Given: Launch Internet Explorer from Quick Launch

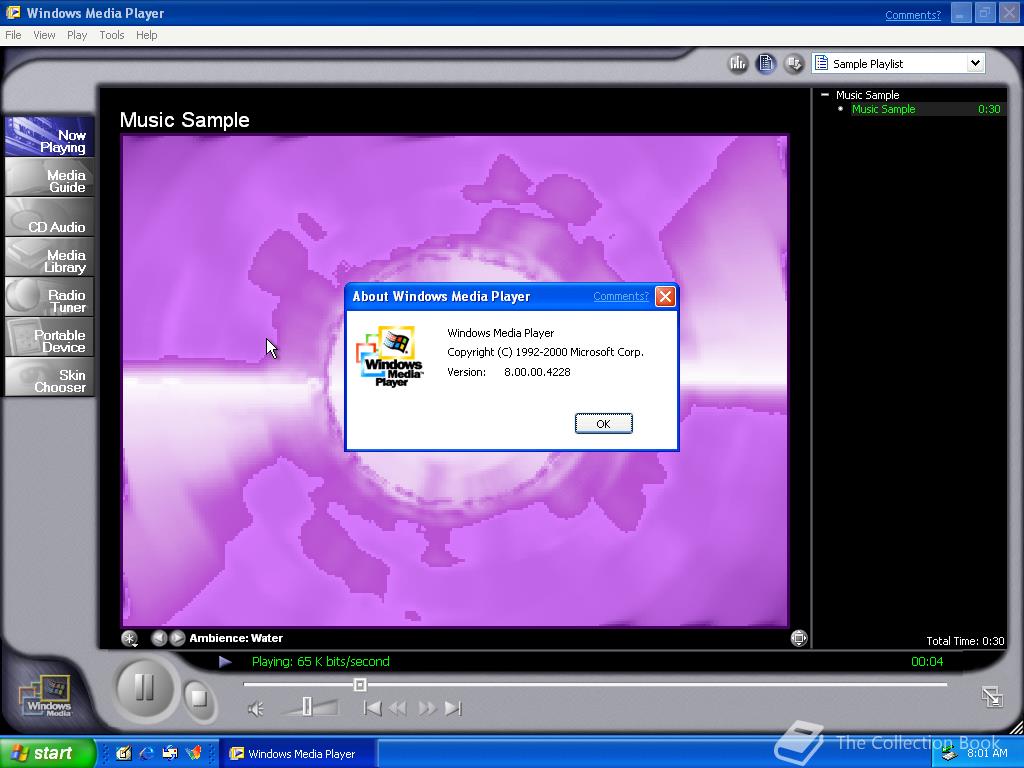Looking at the screenshot, I should 147,753.
